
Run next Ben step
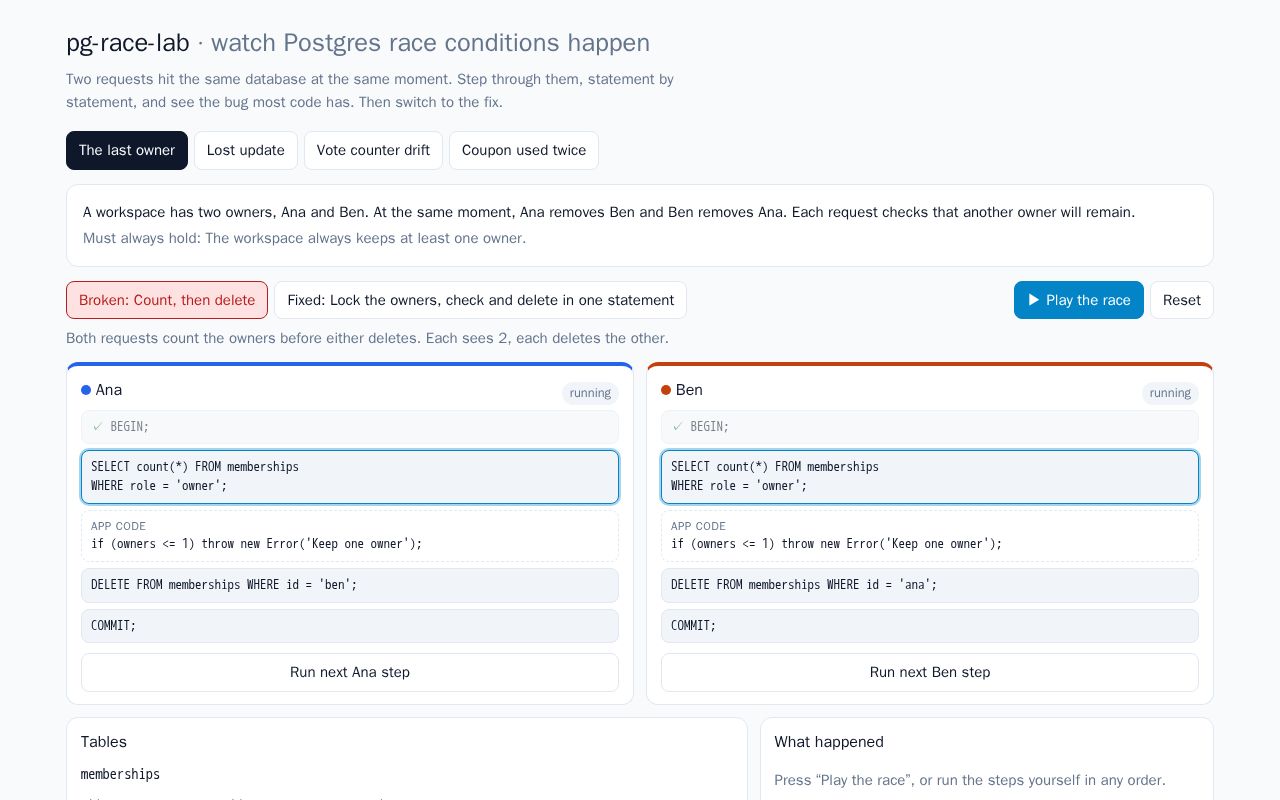click(930, 672)
